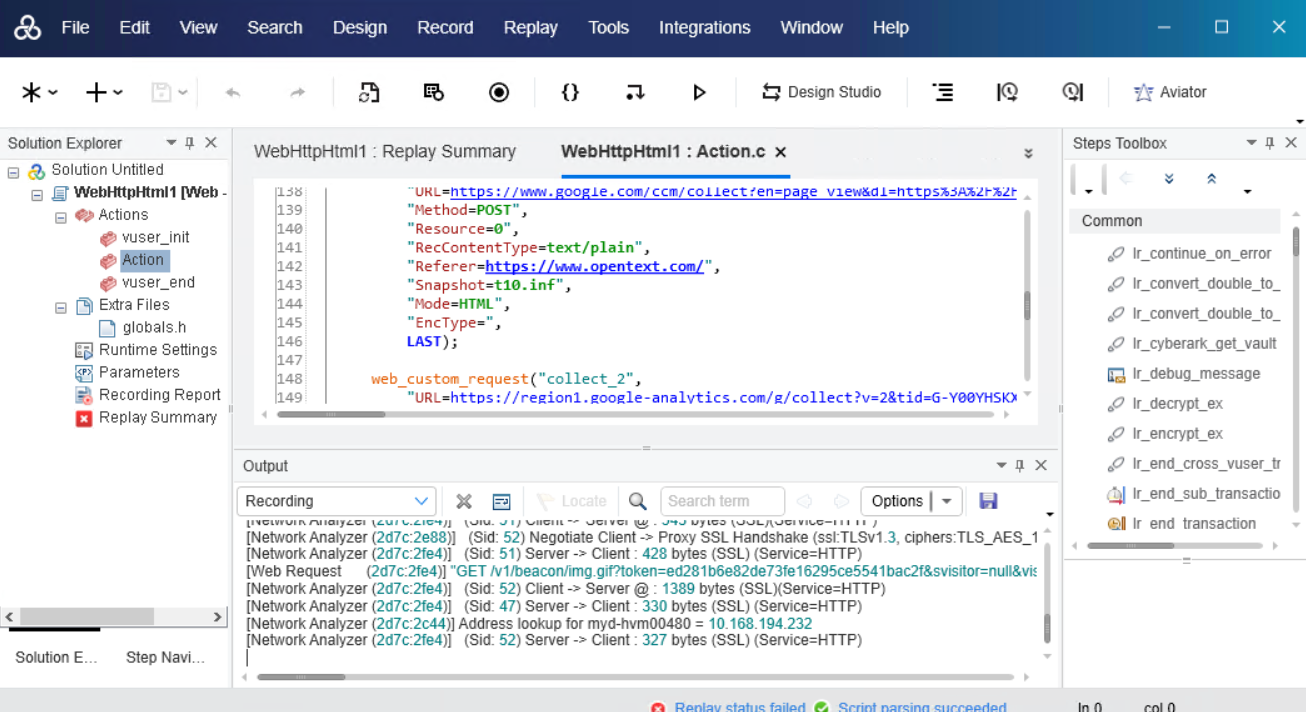The image size is (1306, 712).
Task: Open the Replay menu
Action: click(x=530, y=28)
